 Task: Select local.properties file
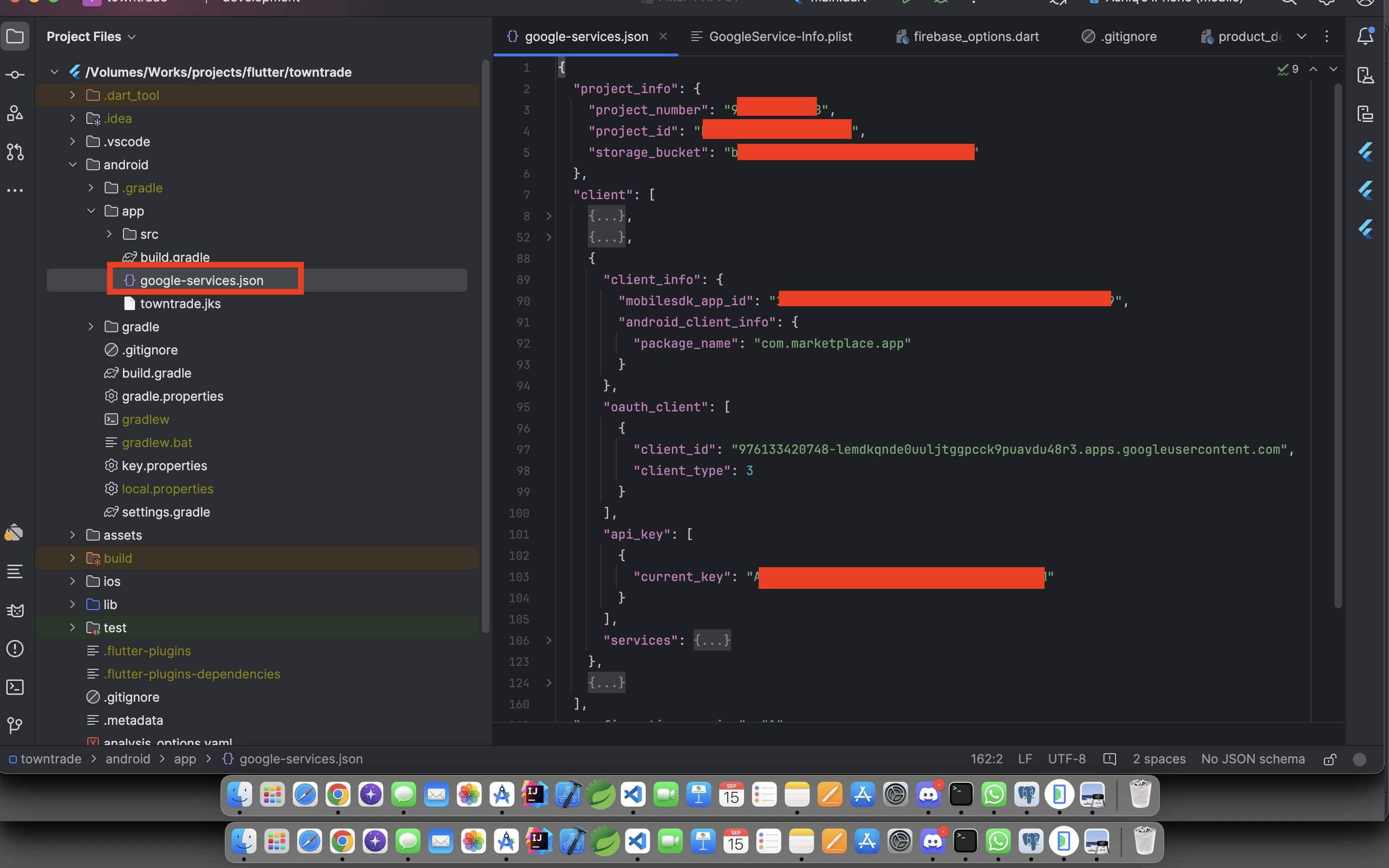coord(167,488)
